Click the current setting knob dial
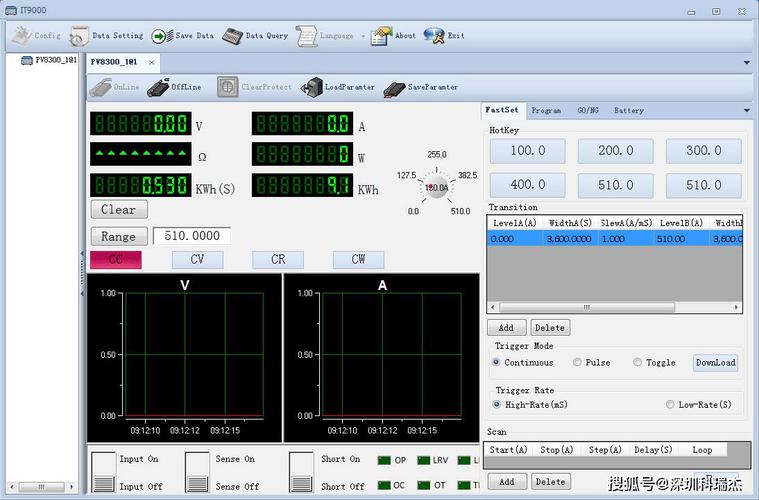759x500 pixels. click(x=436, y=186)
